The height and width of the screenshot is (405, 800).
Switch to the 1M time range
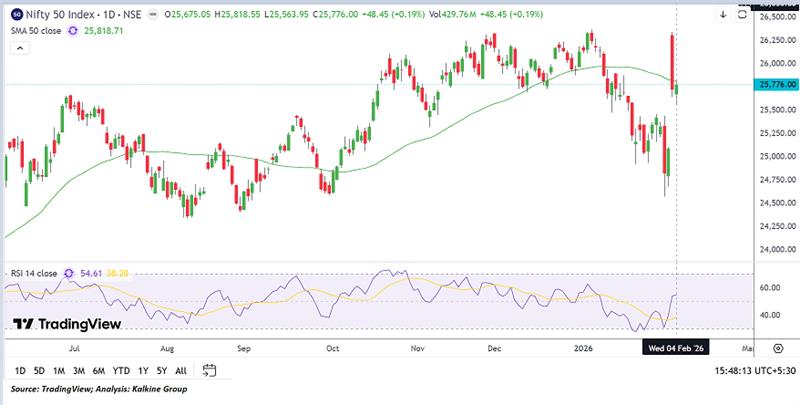(59, 371)
